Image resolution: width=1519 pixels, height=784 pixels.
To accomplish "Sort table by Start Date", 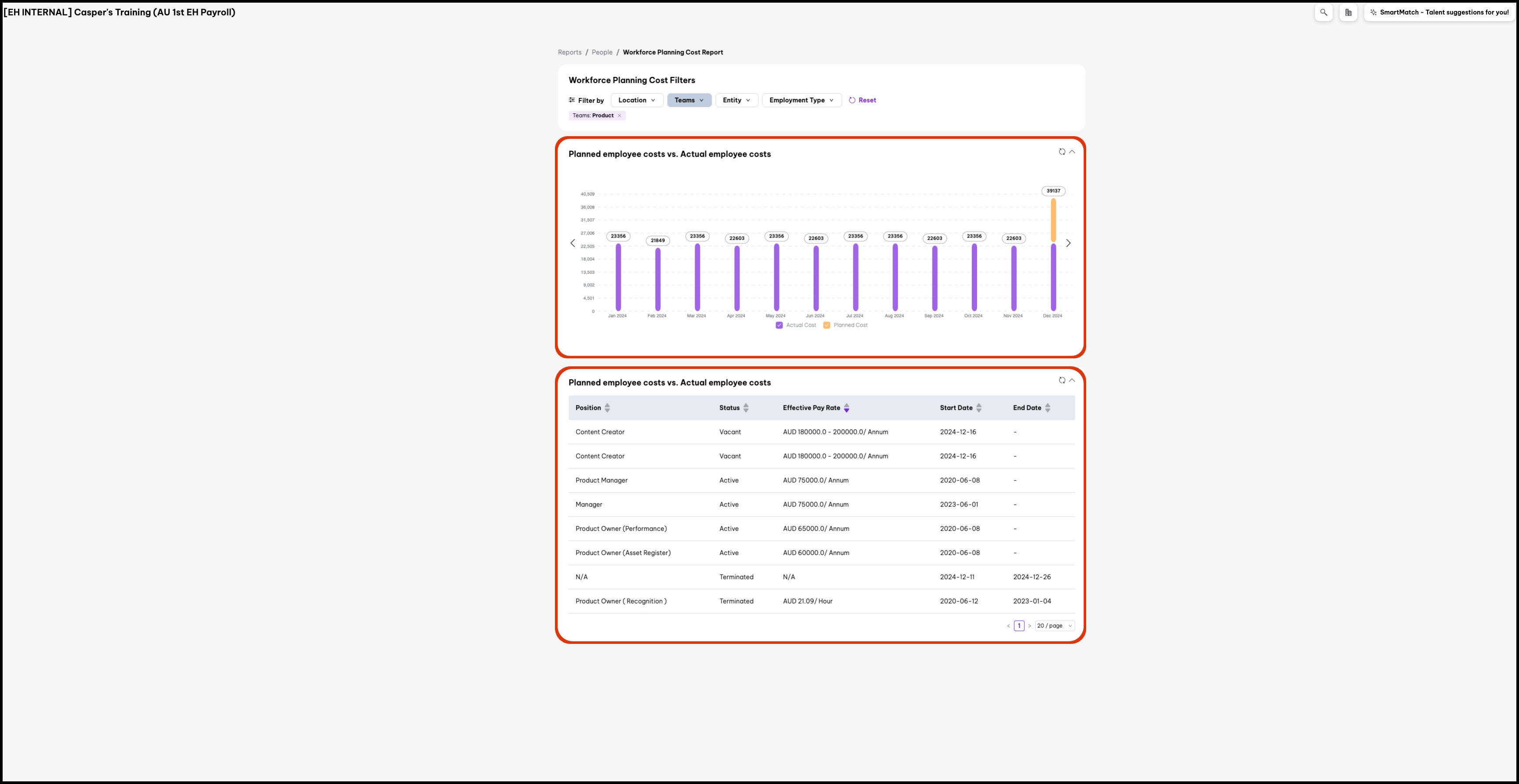I will pyautogui.click(x=978, y=408).
